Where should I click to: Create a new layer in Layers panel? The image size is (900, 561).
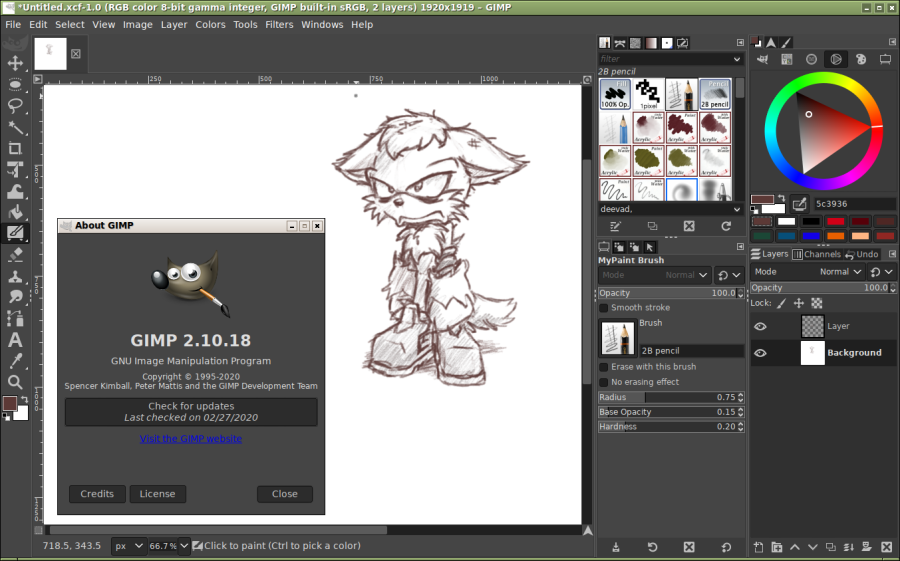[x=758, y=547]
